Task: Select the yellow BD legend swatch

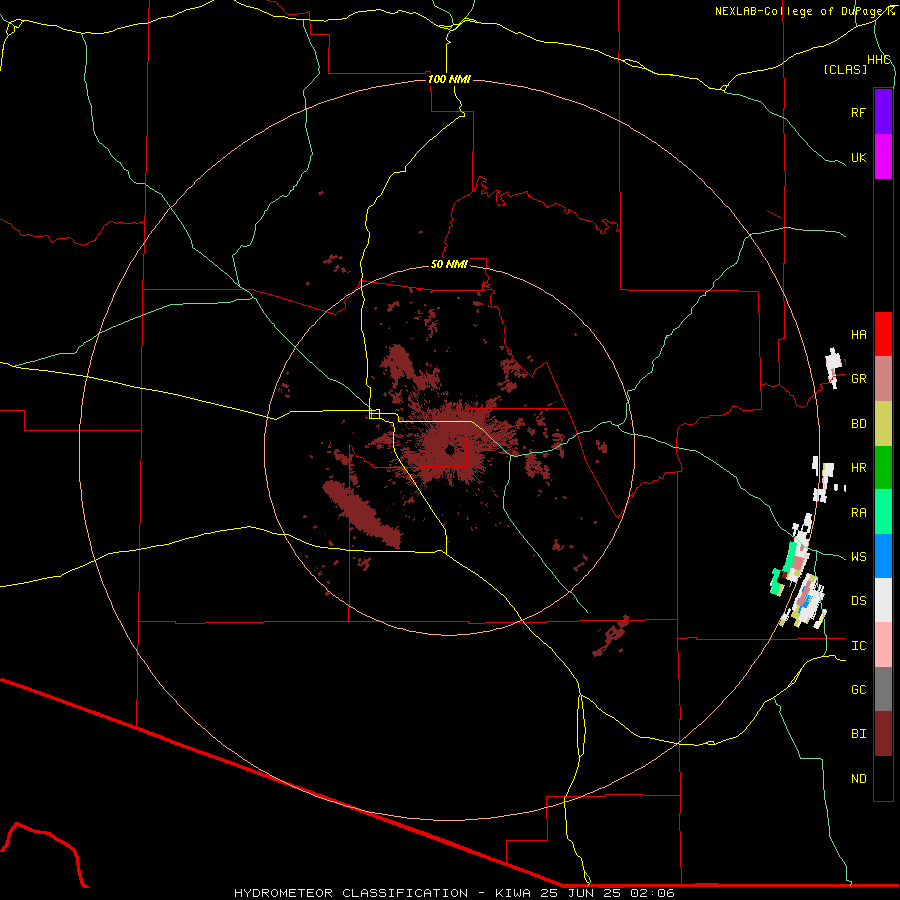Action: 883,424
